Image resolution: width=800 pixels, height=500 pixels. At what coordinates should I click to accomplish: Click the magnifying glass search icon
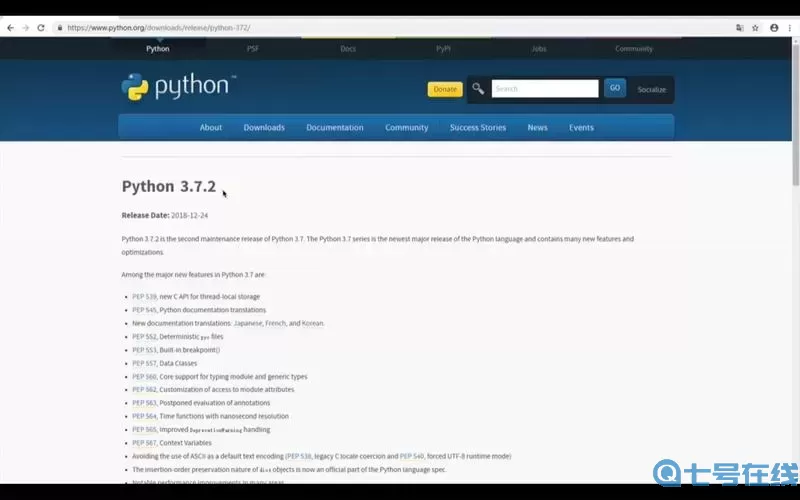point(478,89)
